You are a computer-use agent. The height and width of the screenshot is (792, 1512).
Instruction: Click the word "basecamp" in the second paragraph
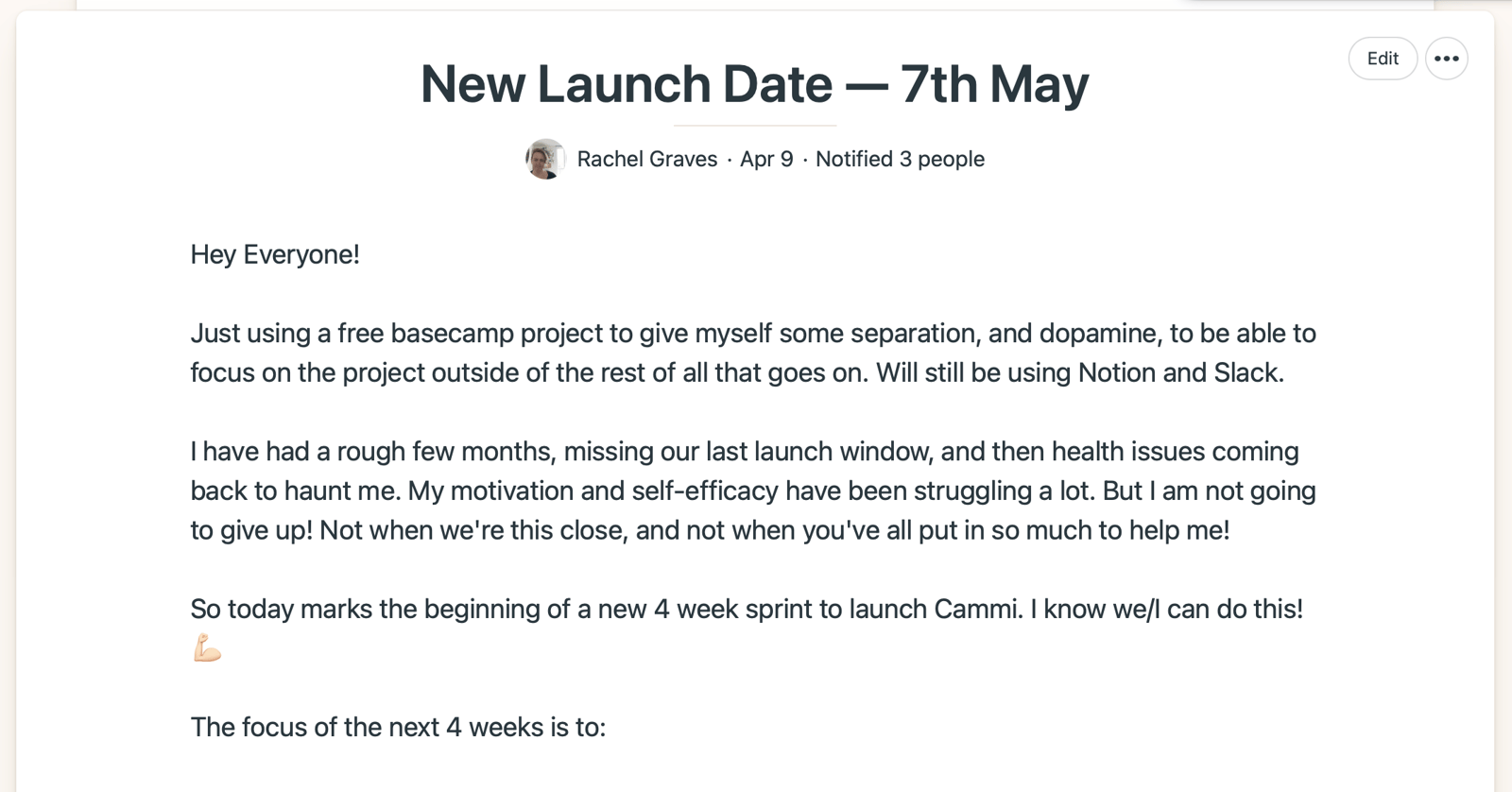point(452,333)
